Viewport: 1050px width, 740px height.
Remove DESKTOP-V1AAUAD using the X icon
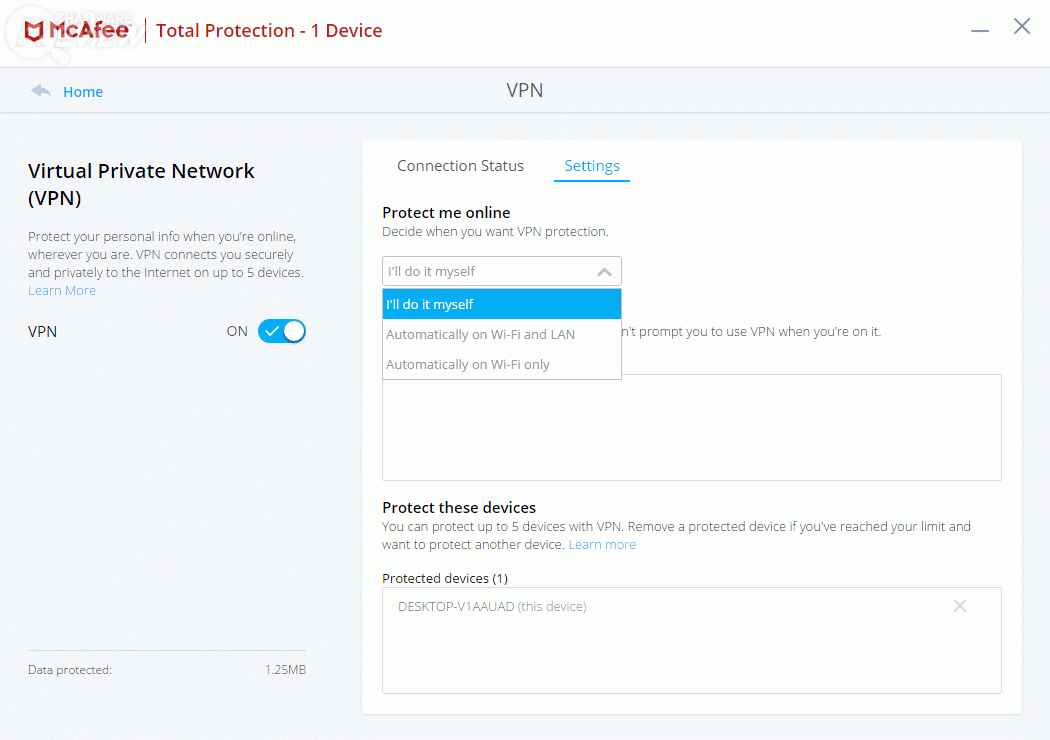[x=960, y=606]
